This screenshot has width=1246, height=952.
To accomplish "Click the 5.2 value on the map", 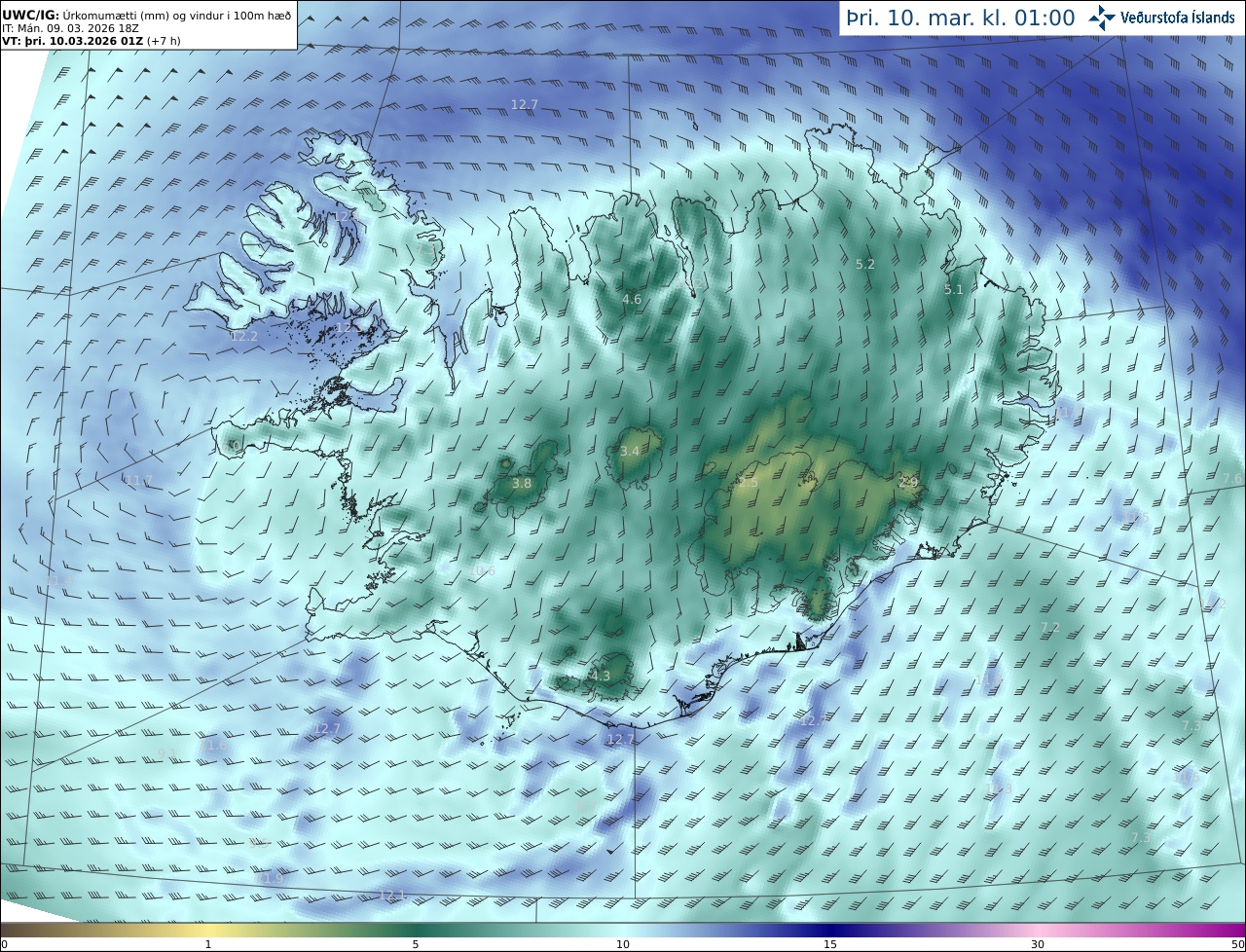I will point(864,264).
